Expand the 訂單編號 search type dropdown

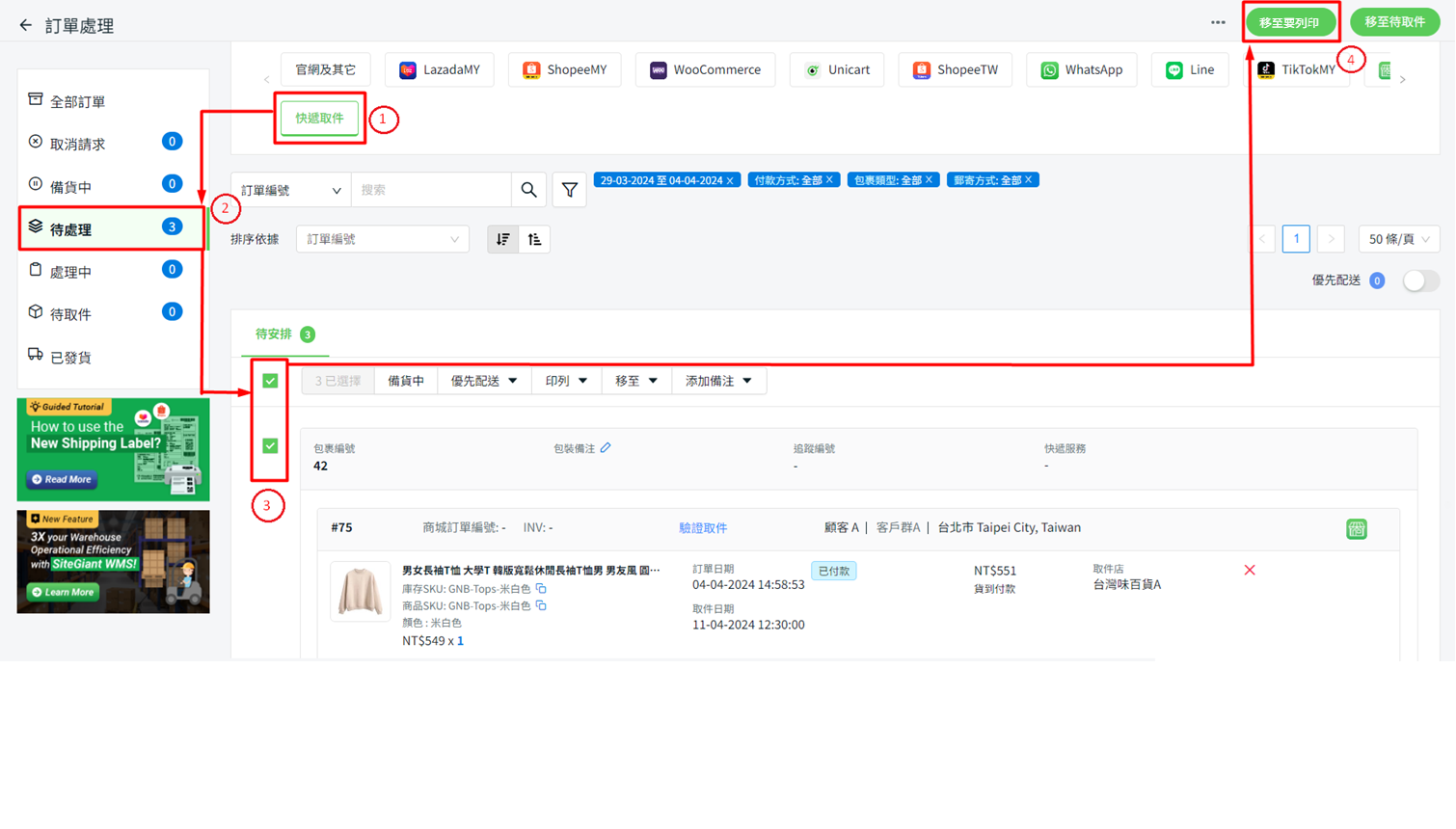(291, 190)
